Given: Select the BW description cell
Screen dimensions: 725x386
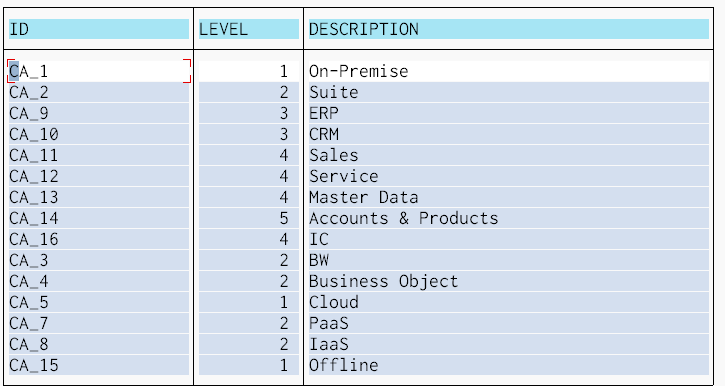Looking at the screenshot, I should (509, 261).
